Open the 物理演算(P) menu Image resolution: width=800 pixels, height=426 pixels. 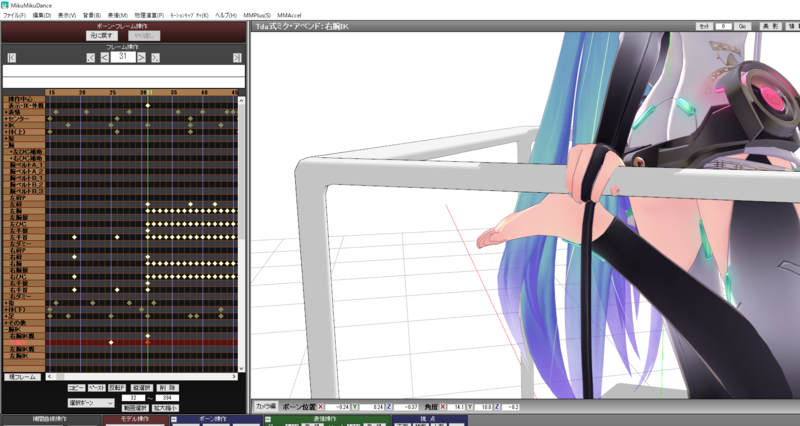pyautogui.click(x=149, y=16)
